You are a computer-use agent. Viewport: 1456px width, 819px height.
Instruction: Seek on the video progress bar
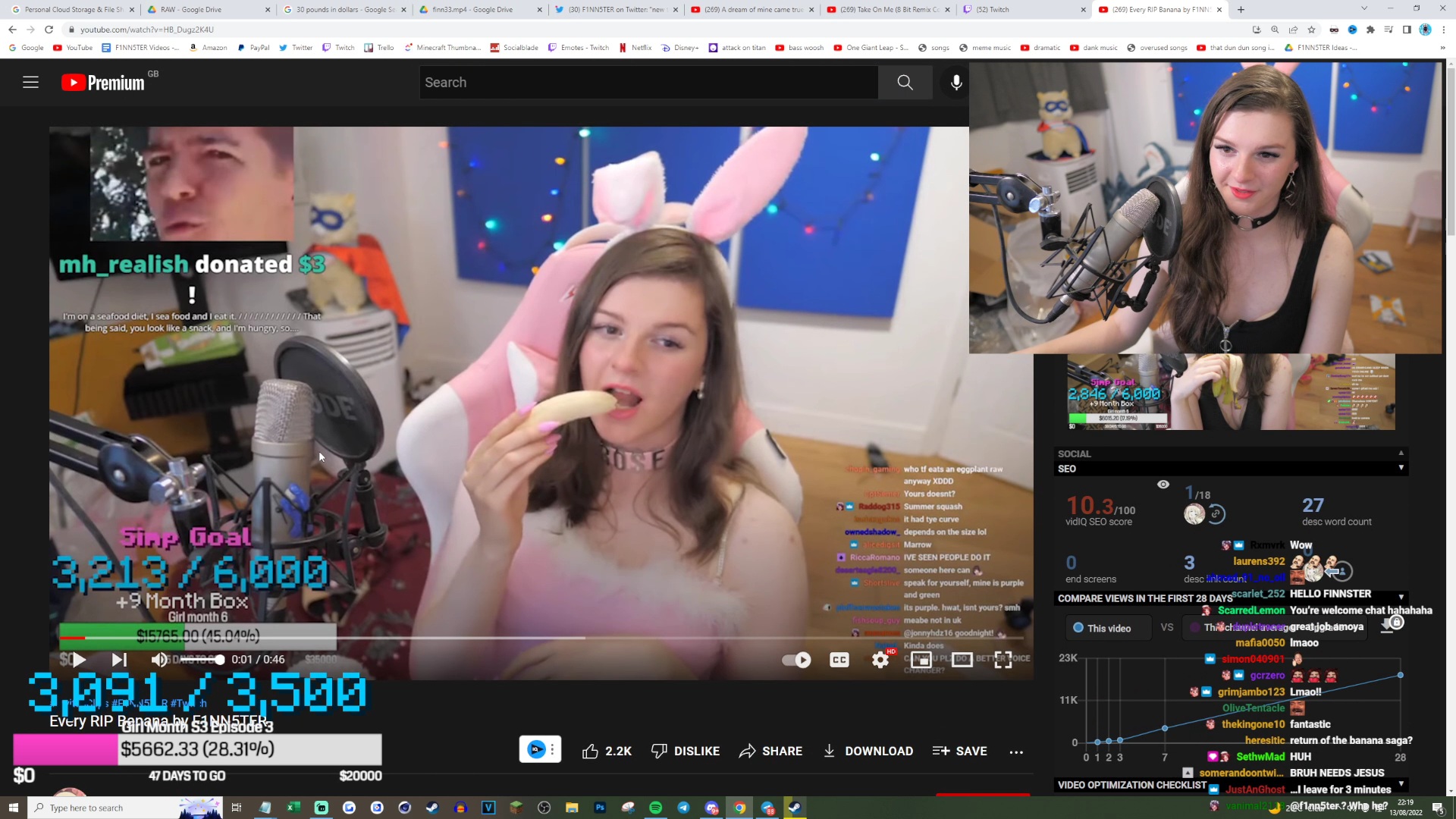tap(541, 638)
